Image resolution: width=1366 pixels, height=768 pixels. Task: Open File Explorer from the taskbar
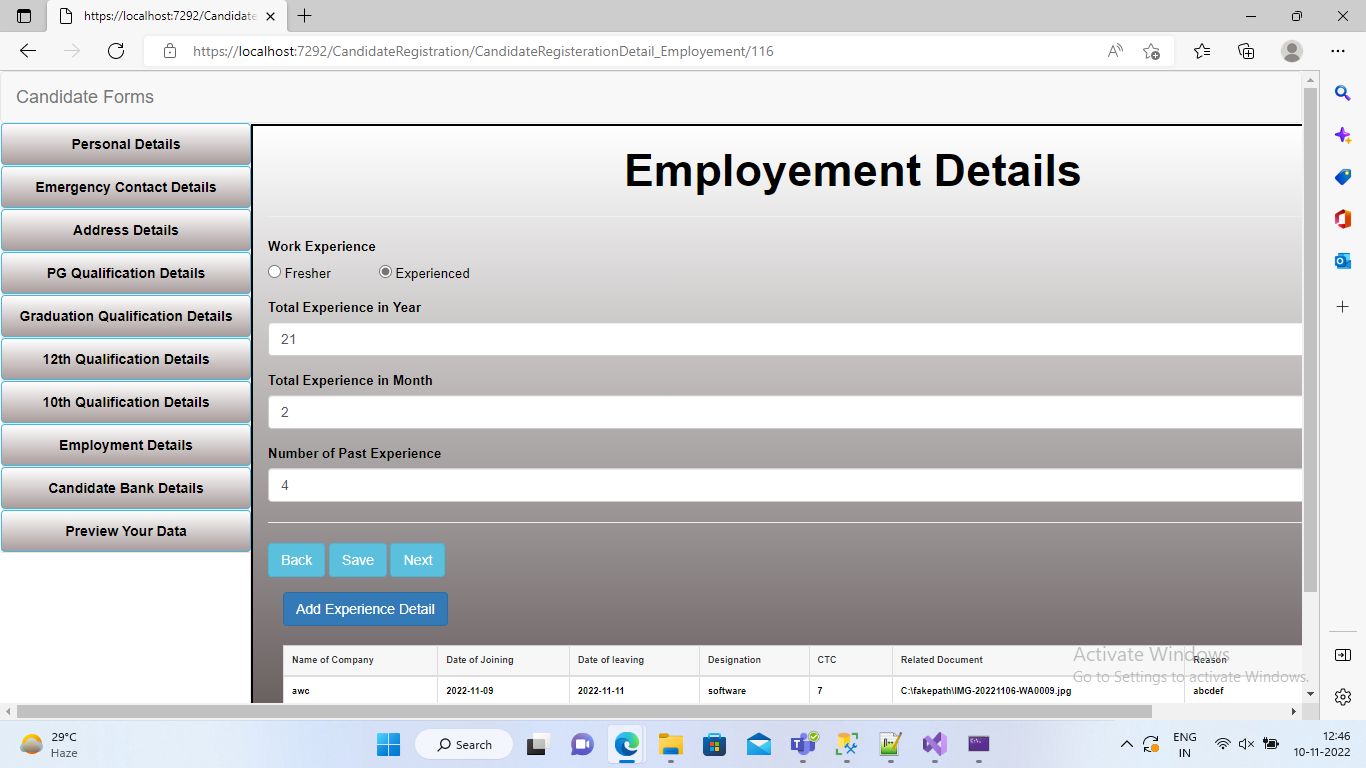click(x=670, y=744)
